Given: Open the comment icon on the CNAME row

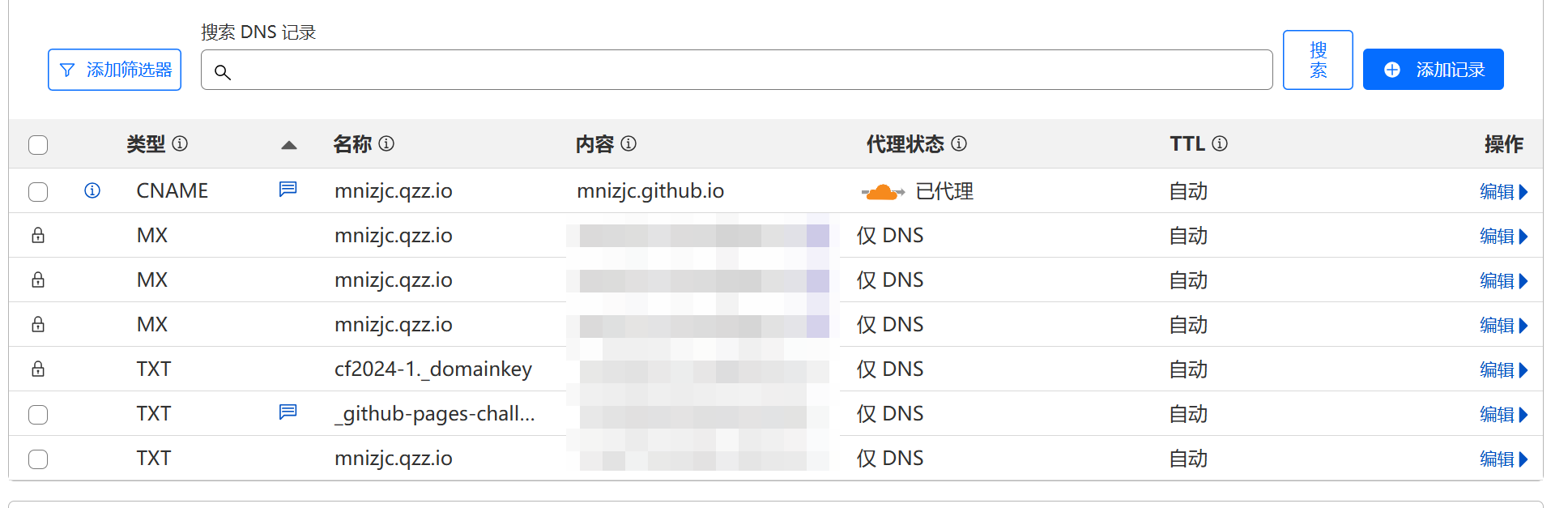Looking at the screenshot, I should [288, 189].
